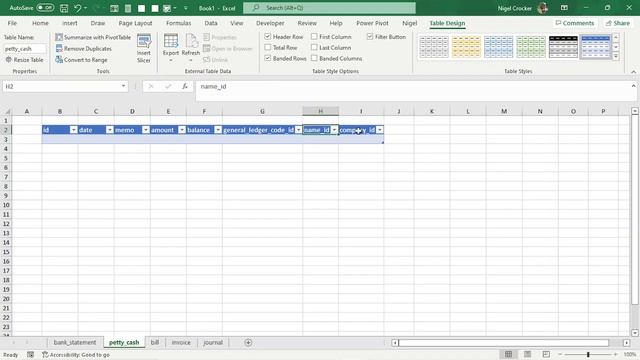
Task: Switch to the Developer tab
Action: (270, 23)
